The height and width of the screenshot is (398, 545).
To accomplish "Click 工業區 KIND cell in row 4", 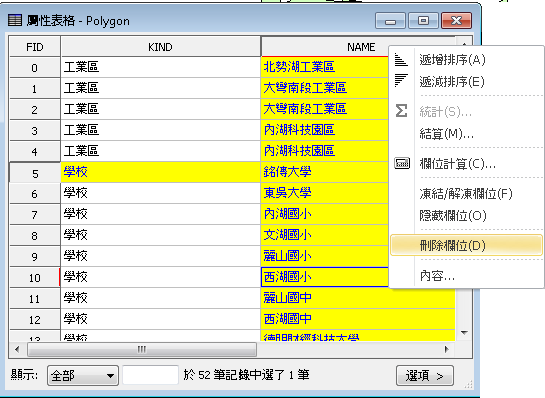I will (160, 151).
